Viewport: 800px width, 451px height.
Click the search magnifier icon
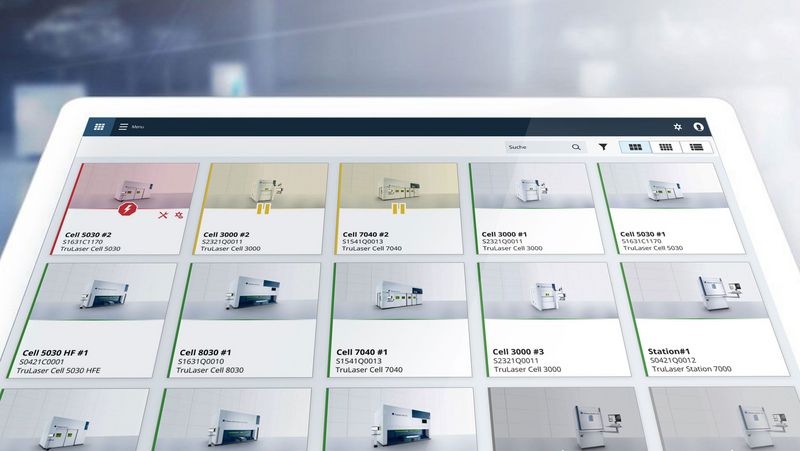tap(576, 147)
